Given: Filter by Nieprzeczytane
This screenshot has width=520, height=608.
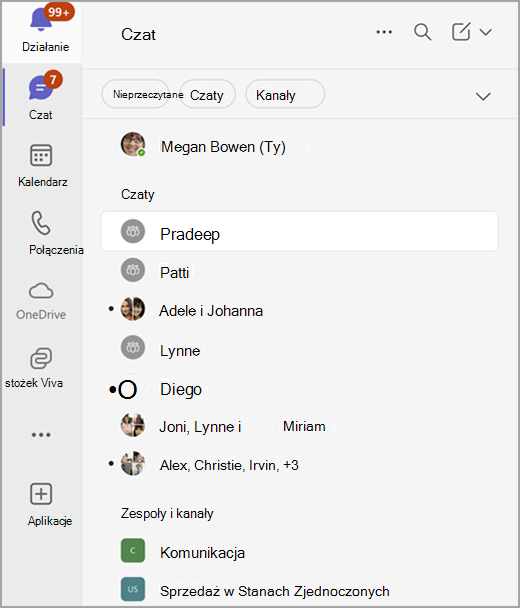Looking at the screenshot, I should coord(135,94).
